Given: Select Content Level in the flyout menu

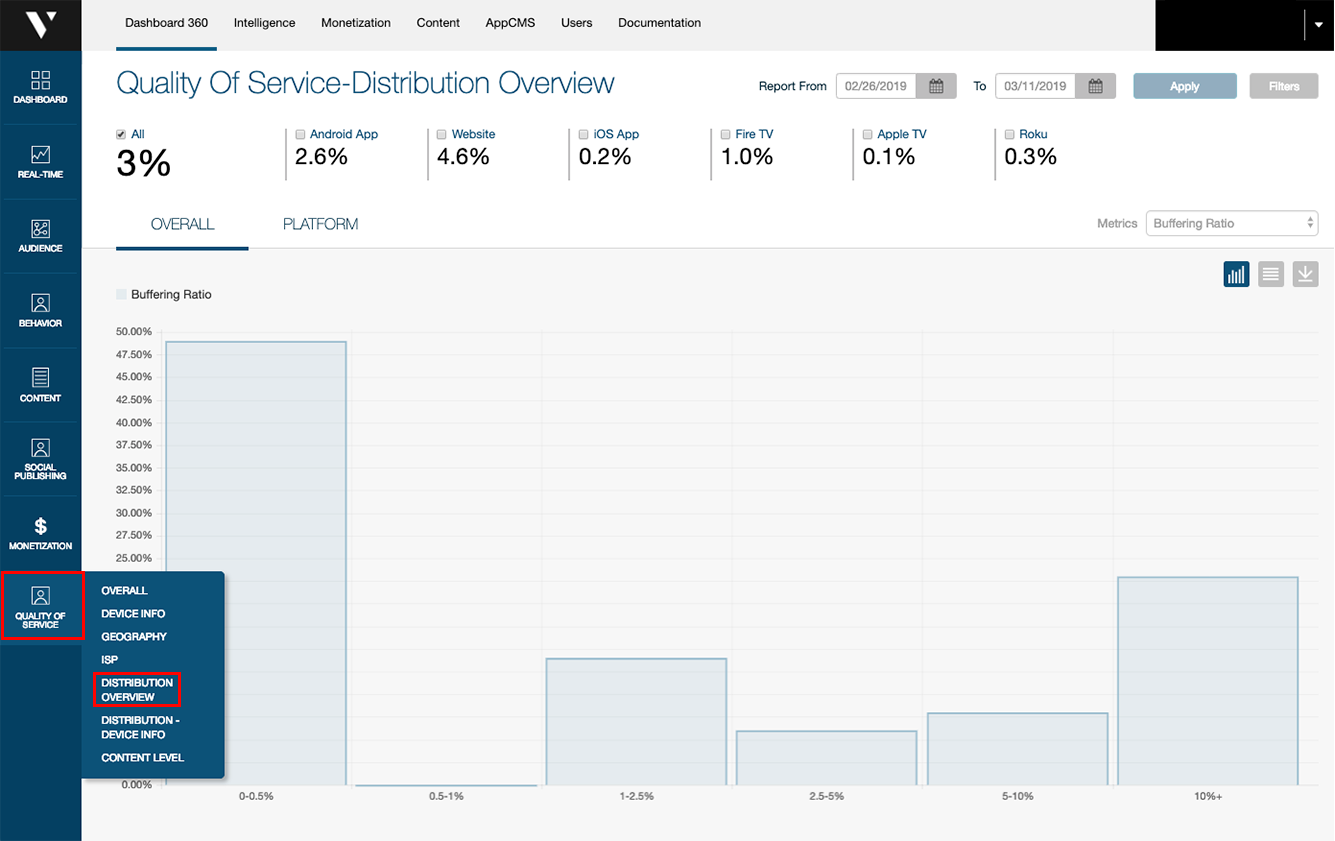Looking at the screenshot, I should point(143,758).
